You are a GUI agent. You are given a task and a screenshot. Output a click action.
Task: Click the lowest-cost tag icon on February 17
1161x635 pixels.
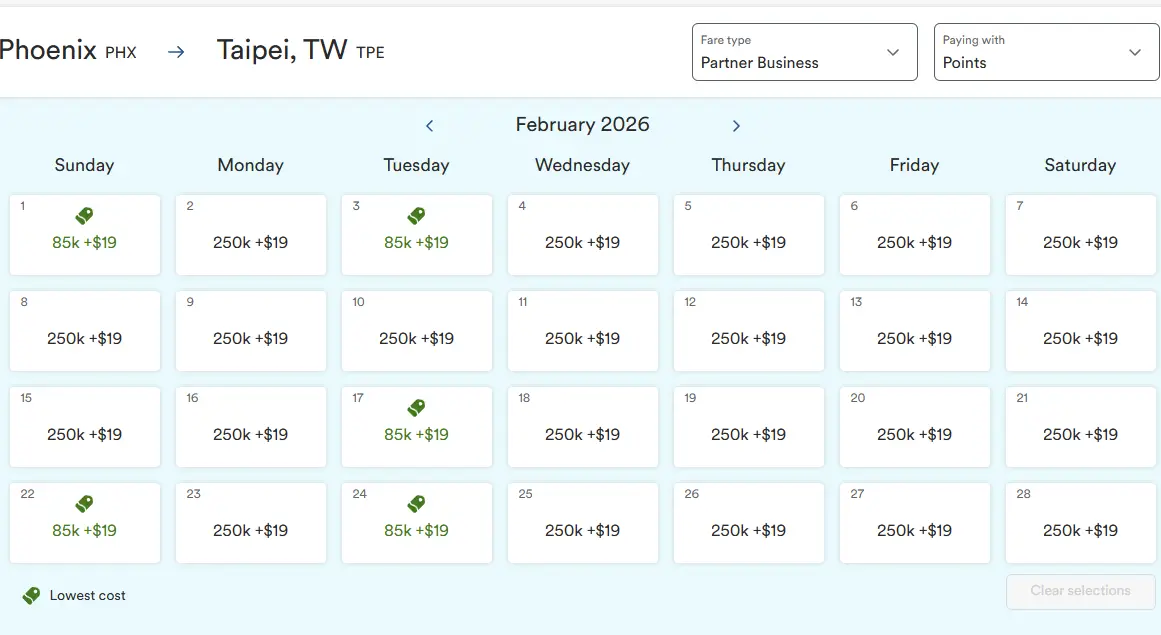tap(417, 407)
